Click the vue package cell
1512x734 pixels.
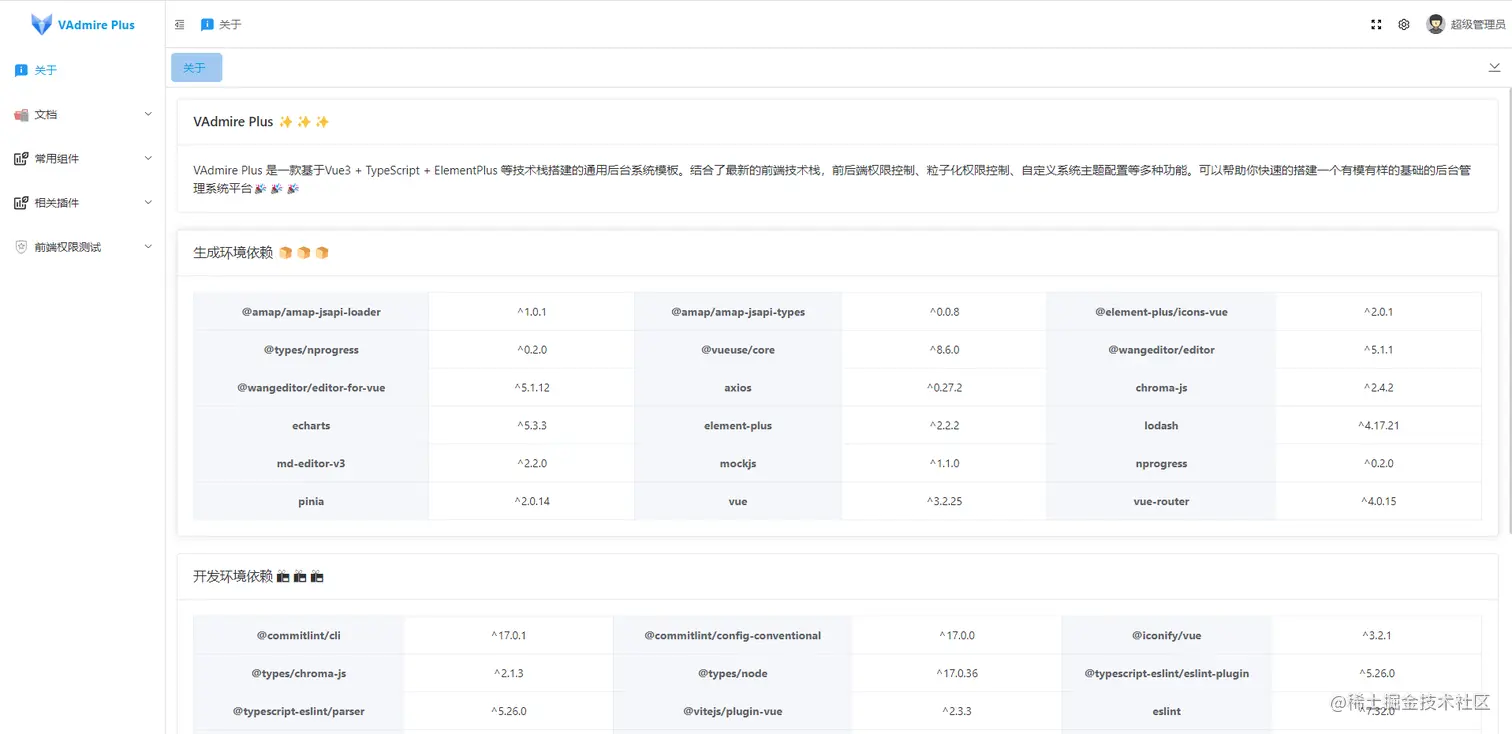pos(738,502)
